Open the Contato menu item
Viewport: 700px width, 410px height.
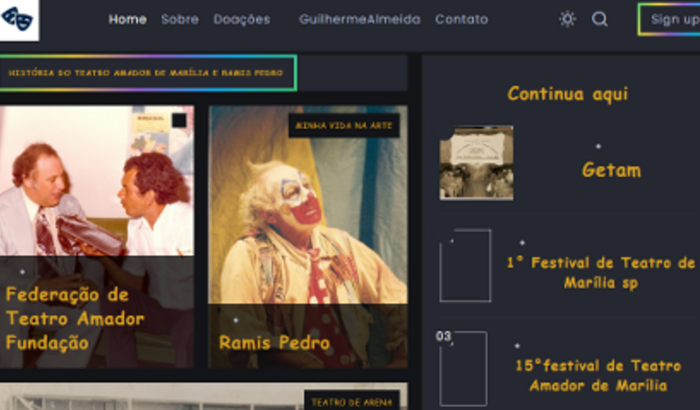click(x=462, y=19)
